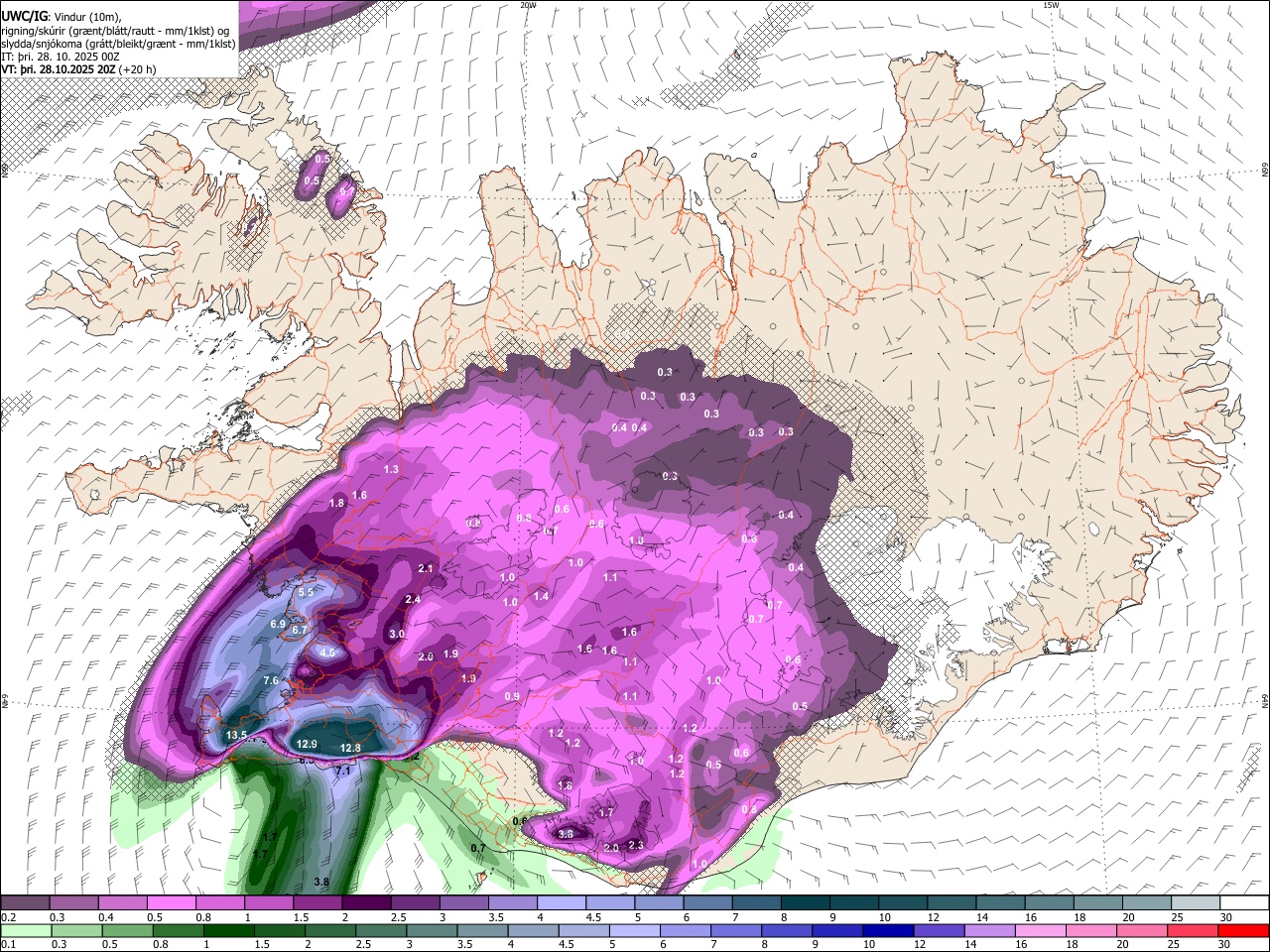Click the 2.3 precipitation value on map
Viewport: 1270px width, 952px height.
[636, 845]
